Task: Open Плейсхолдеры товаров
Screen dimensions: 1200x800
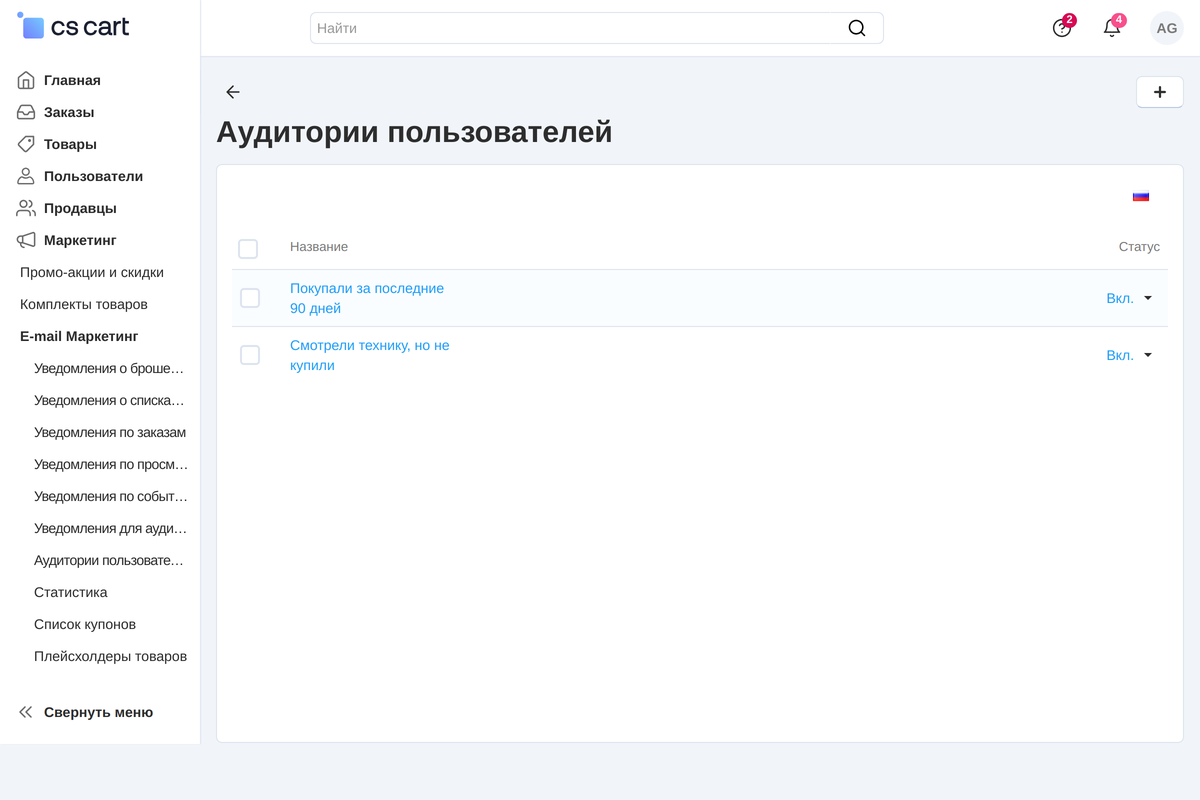Action: pos(110,656)
